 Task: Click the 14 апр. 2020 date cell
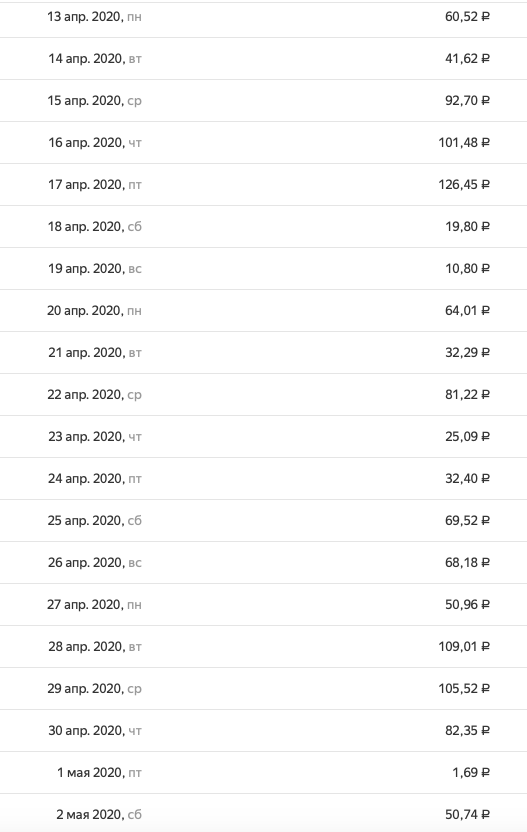point(94,58)
